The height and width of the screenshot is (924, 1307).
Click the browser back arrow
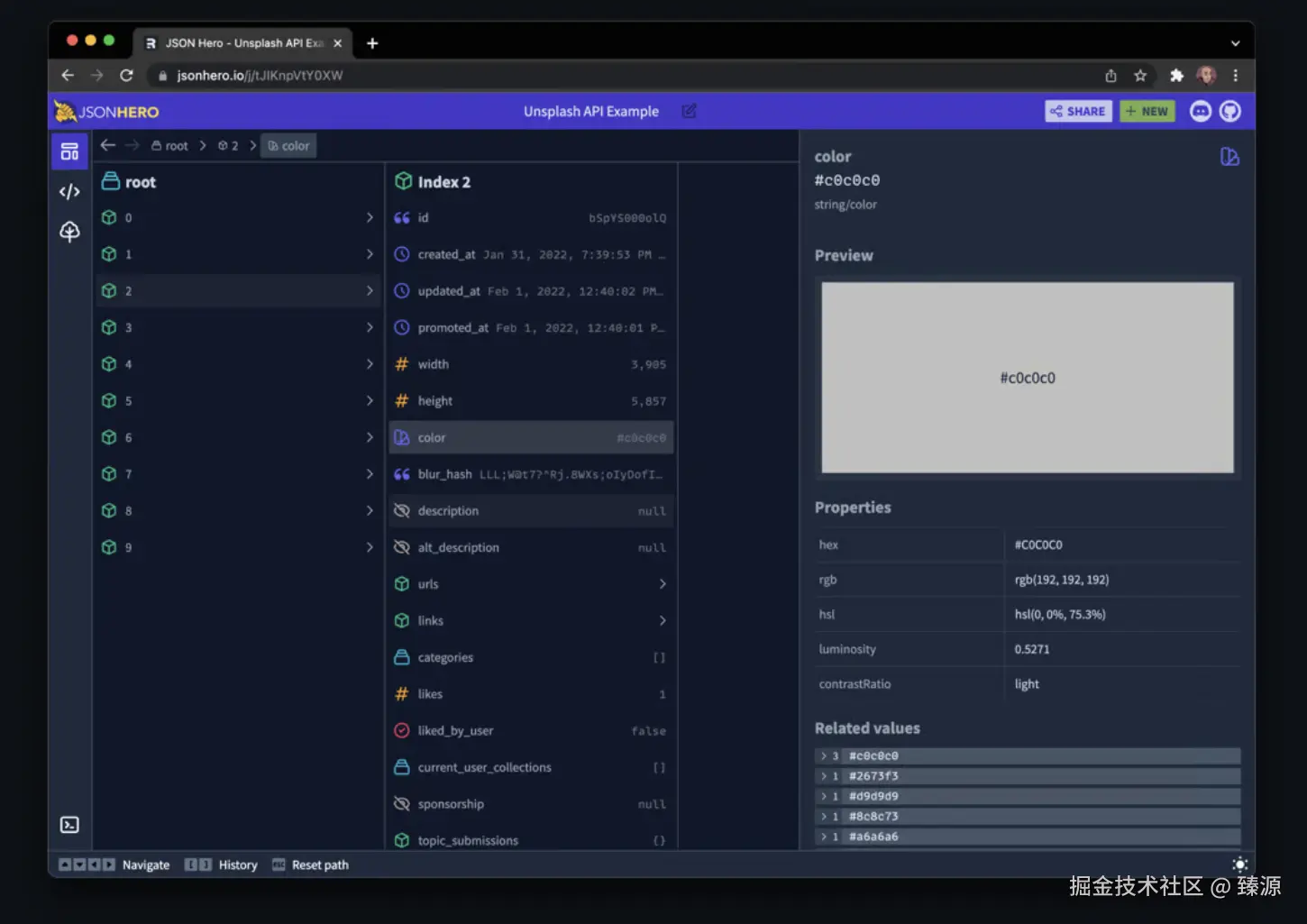pyautogui.click(x=68, y=76)
